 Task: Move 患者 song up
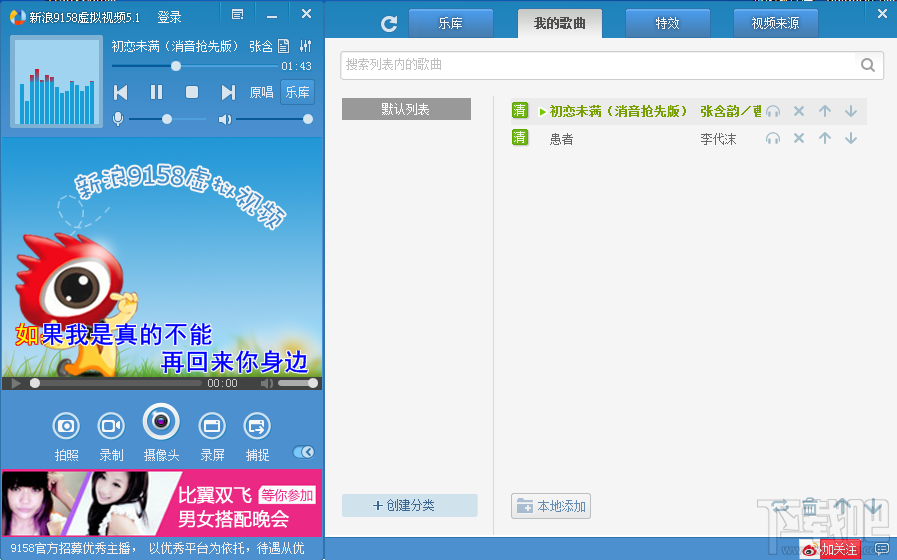(824, 138)
